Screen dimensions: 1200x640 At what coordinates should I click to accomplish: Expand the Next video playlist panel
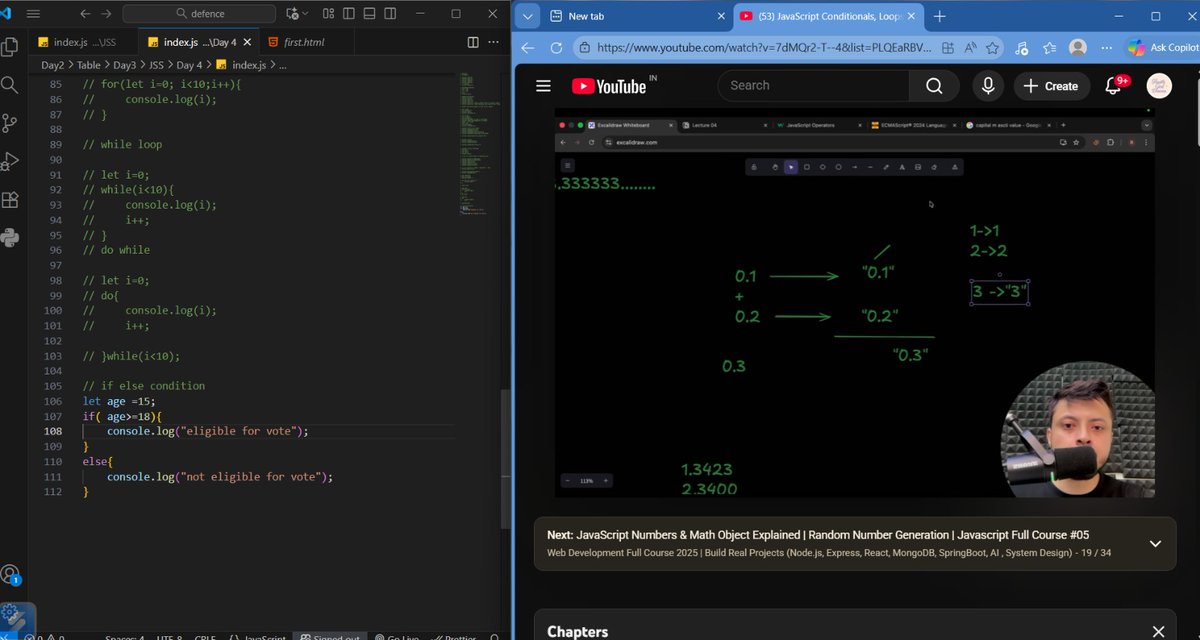point(1155,544)
